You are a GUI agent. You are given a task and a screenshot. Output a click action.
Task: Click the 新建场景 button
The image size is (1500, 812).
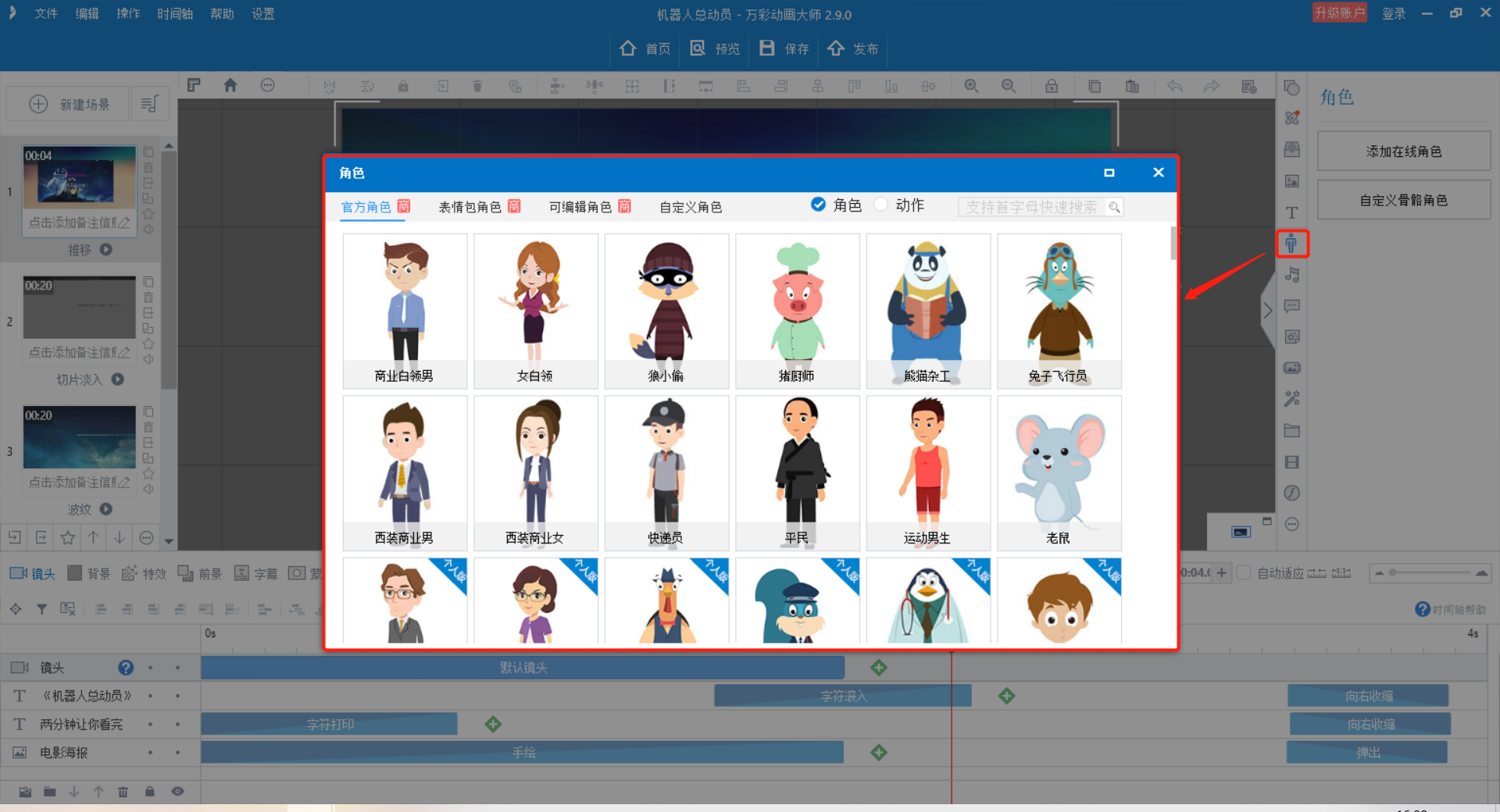click(x=69, y=104)
